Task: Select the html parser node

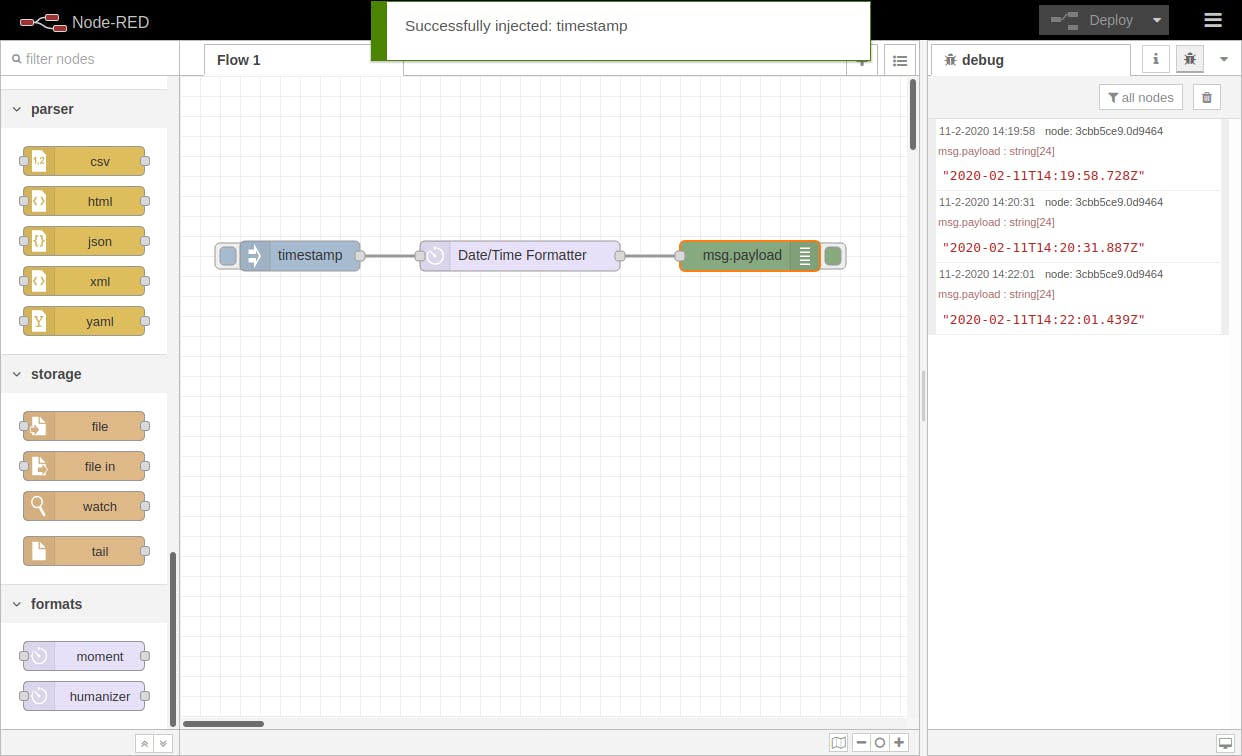Action: [x=84, y=201]
